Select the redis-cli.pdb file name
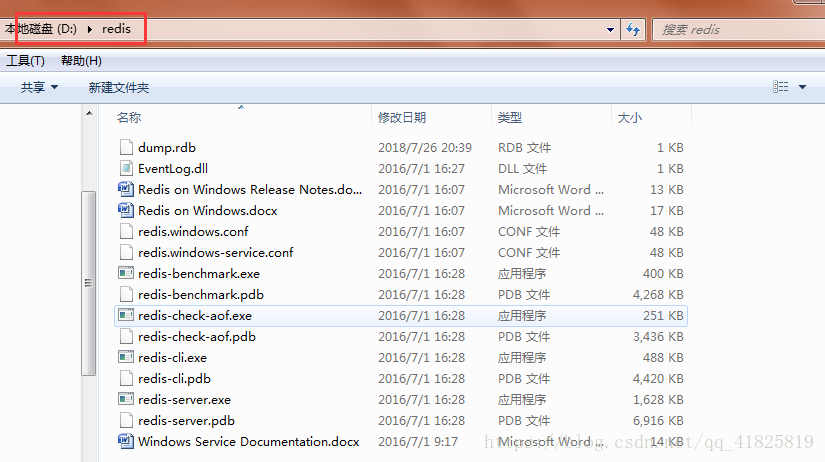The height and width of the screenshot is (462, 825). [174, 379]
